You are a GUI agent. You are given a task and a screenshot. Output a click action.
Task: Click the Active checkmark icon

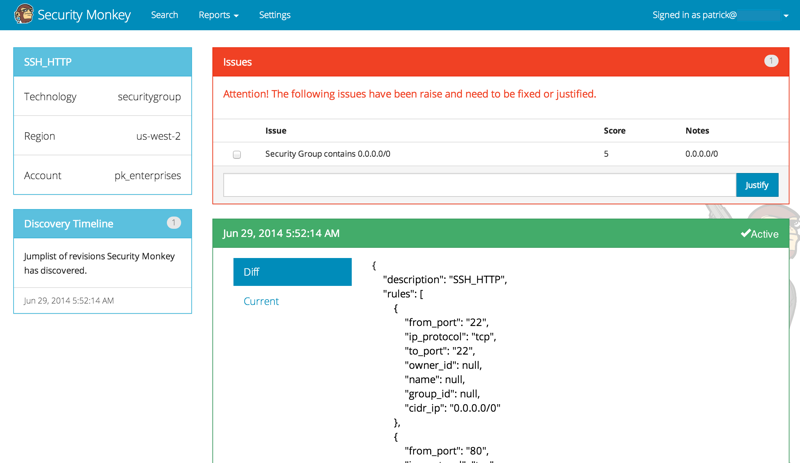pos(745,233)
